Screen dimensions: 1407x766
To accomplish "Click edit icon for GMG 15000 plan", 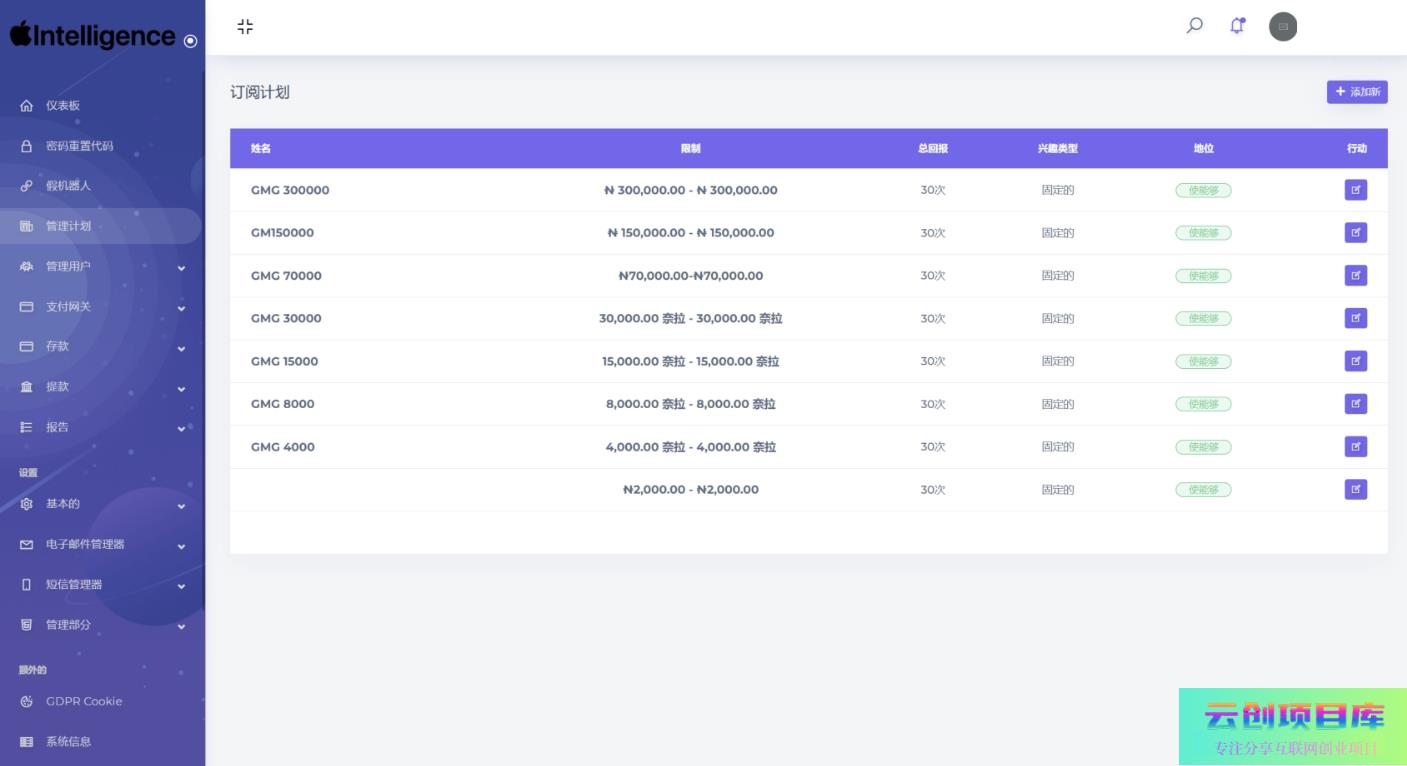I will click(x=1355, y=361).
